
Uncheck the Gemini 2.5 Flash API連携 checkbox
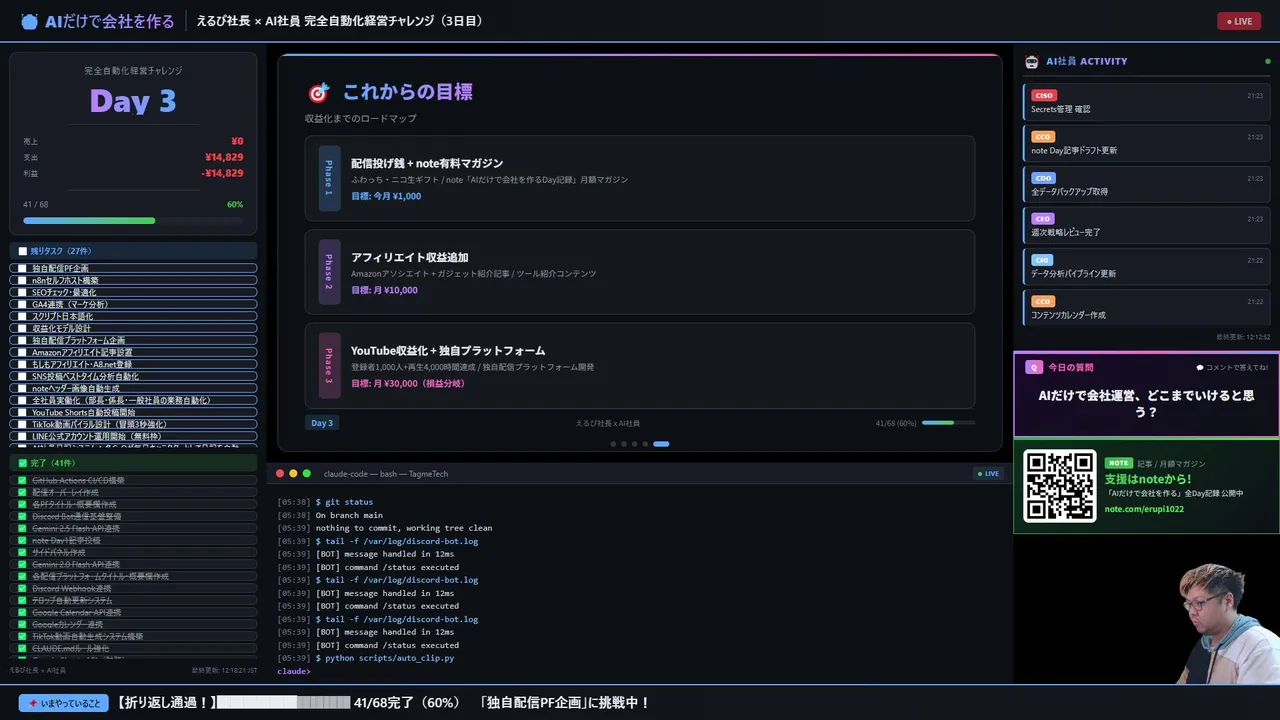(x=22, y=528)
